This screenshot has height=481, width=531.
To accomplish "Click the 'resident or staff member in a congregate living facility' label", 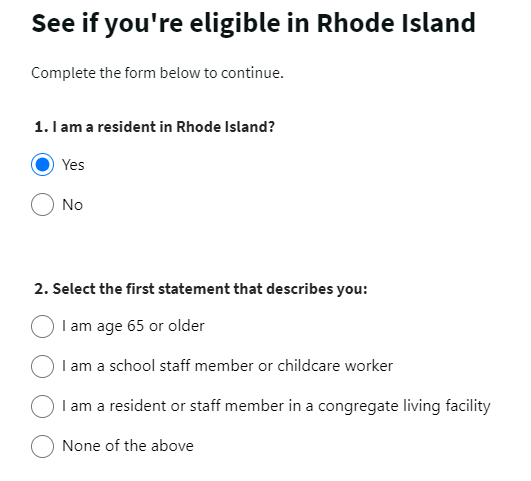I will (276, 406).
